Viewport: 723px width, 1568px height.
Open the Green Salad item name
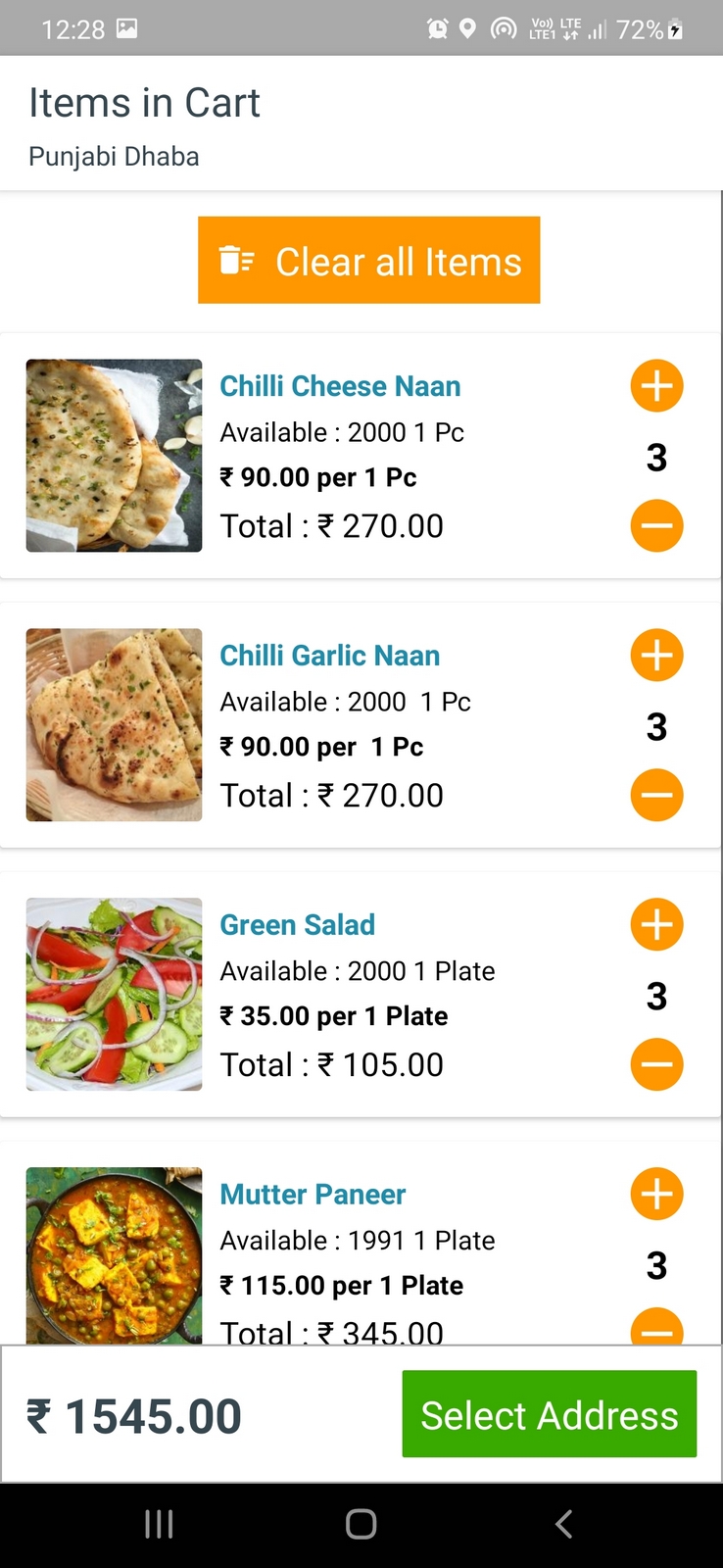(298, 925)
